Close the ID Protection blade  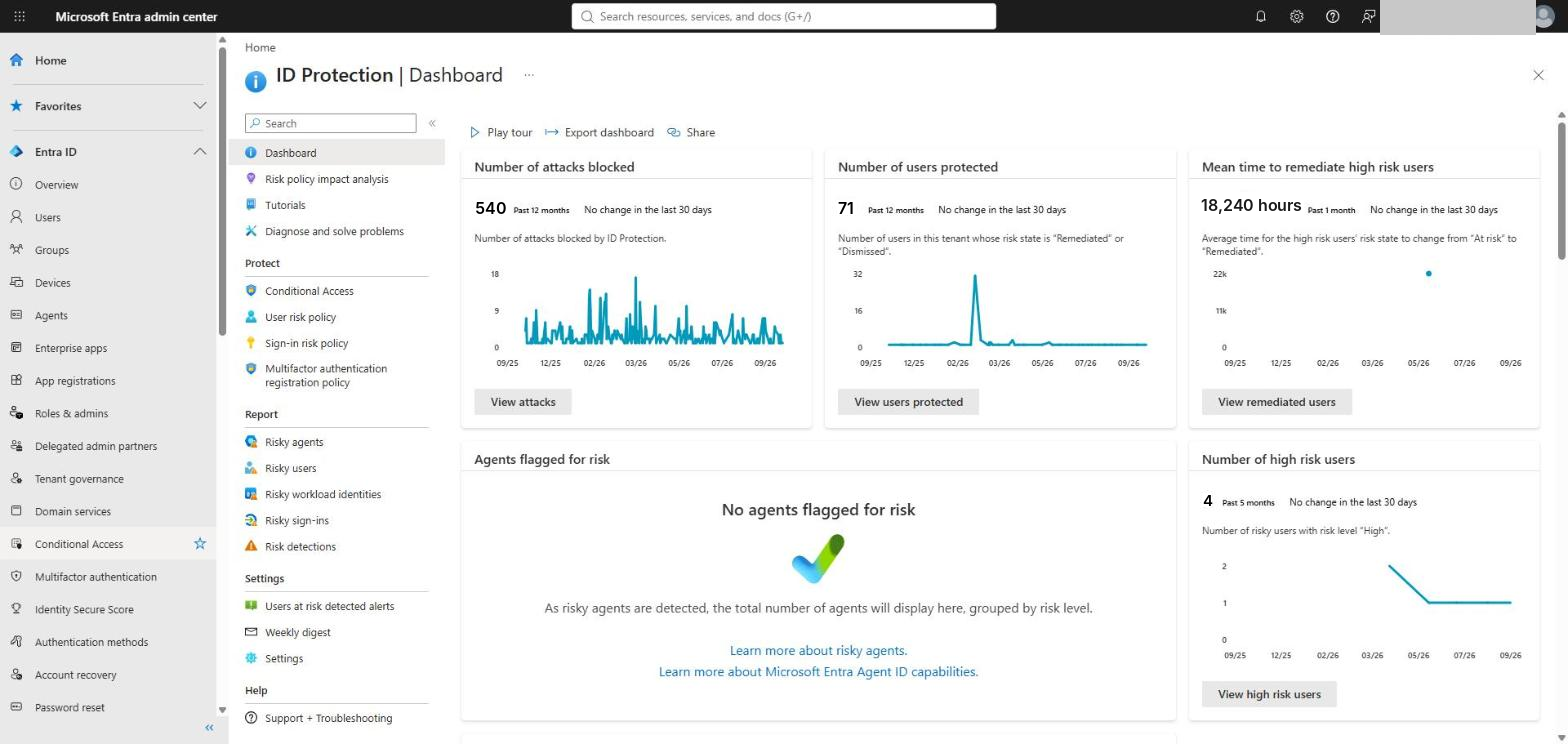(x=1538, y=75)
